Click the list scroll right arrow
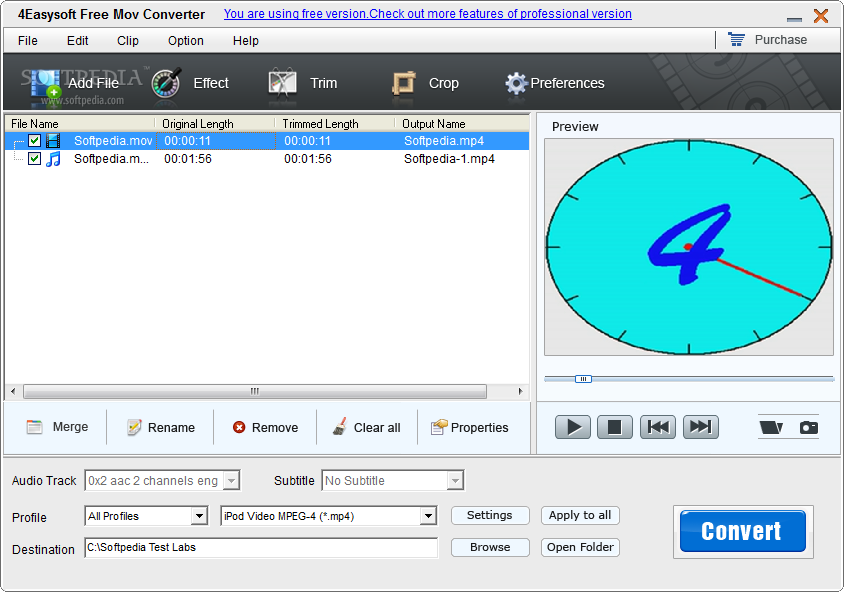844x592 pixels. point(520,391)
